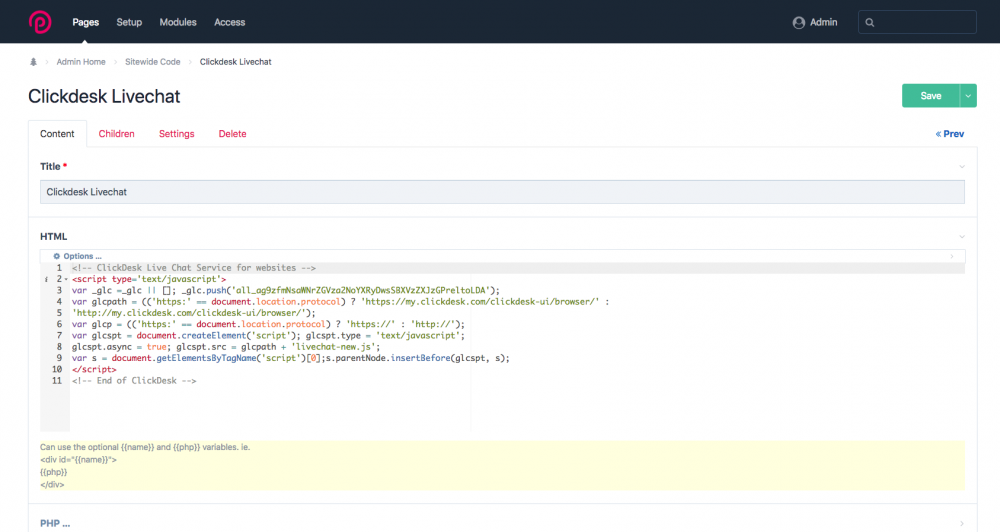Image resolution: width=1000 pixels, height=532 pixels.
Task: Open the Save button dropdown arrow
Action: 968,96
